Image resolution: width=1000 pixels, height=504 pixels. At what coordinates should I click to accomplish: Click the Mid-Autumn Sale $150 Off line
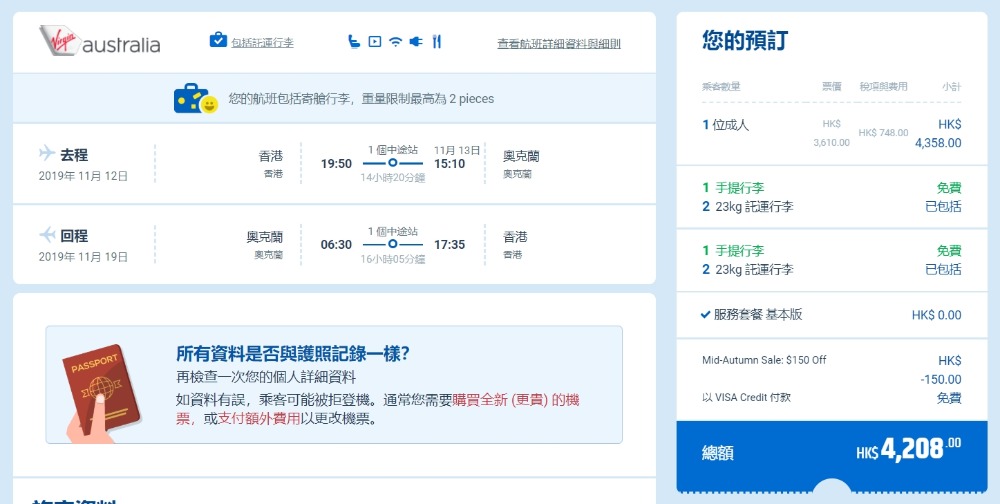[764, 360]
